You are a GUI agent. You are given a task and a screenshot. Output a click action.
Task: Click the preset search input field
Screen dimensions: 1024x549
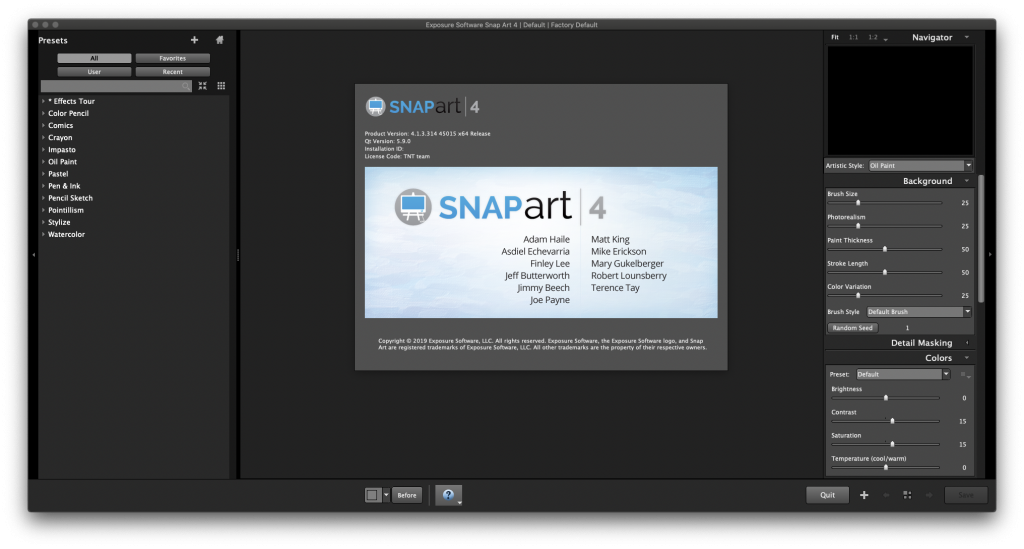tap(116, 86)
